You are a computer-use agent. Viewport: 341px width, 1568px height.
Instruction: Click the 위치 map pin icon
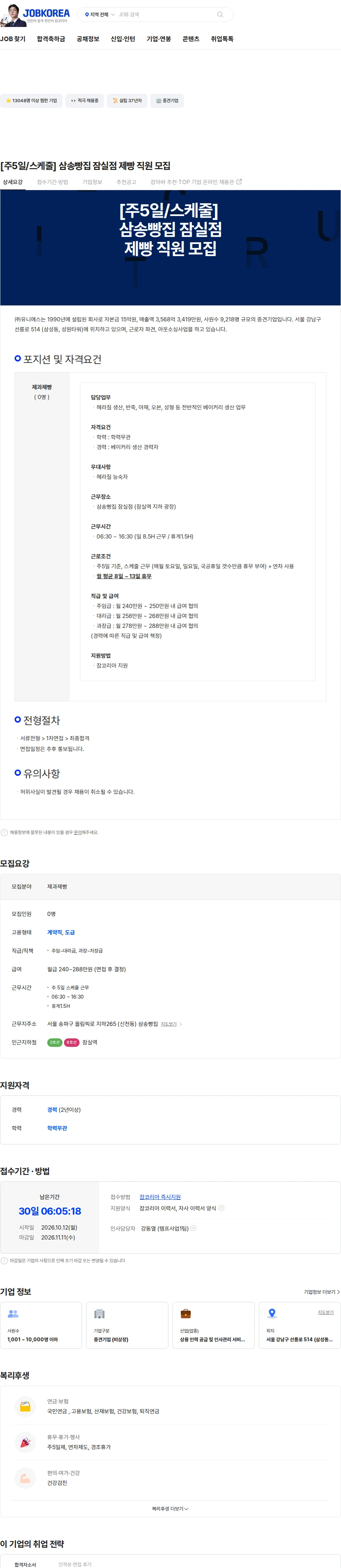click(272, 1314)
